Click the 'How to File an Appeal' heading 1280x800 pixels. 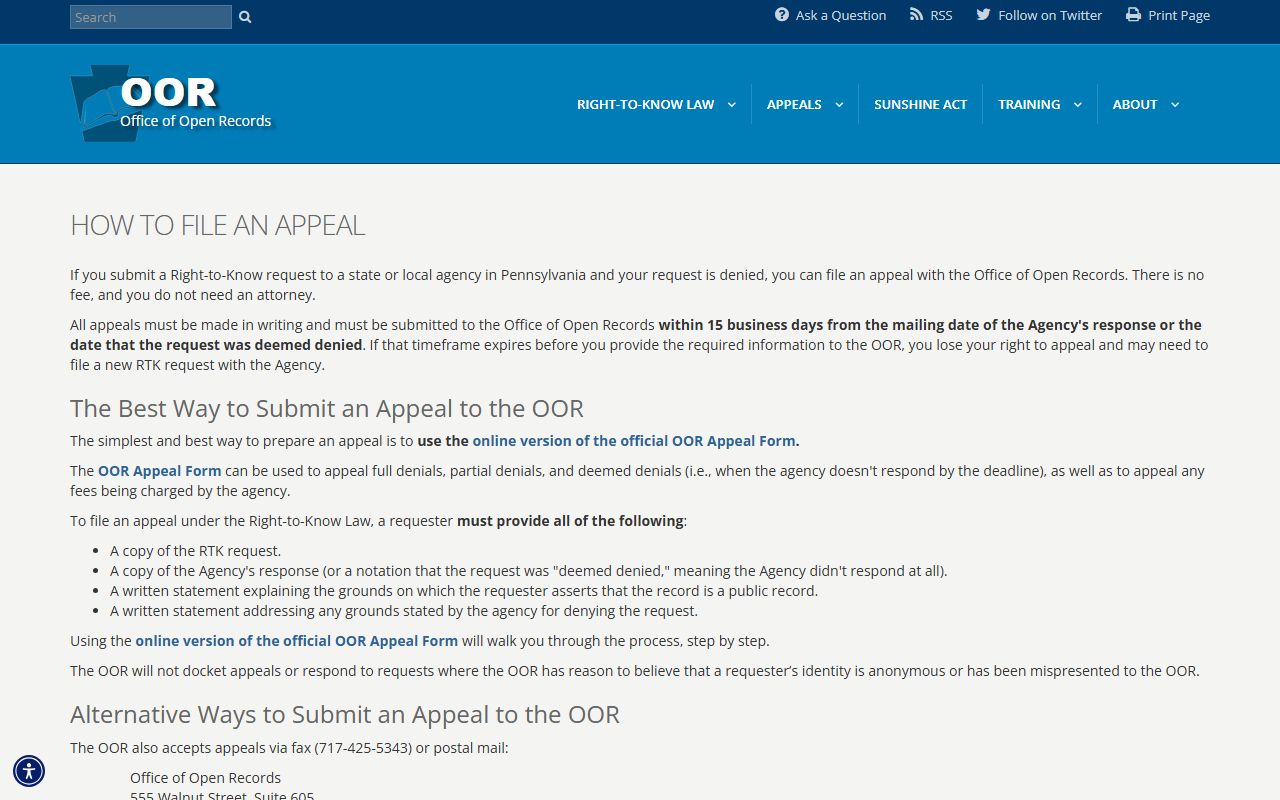(x=217, y=225)
